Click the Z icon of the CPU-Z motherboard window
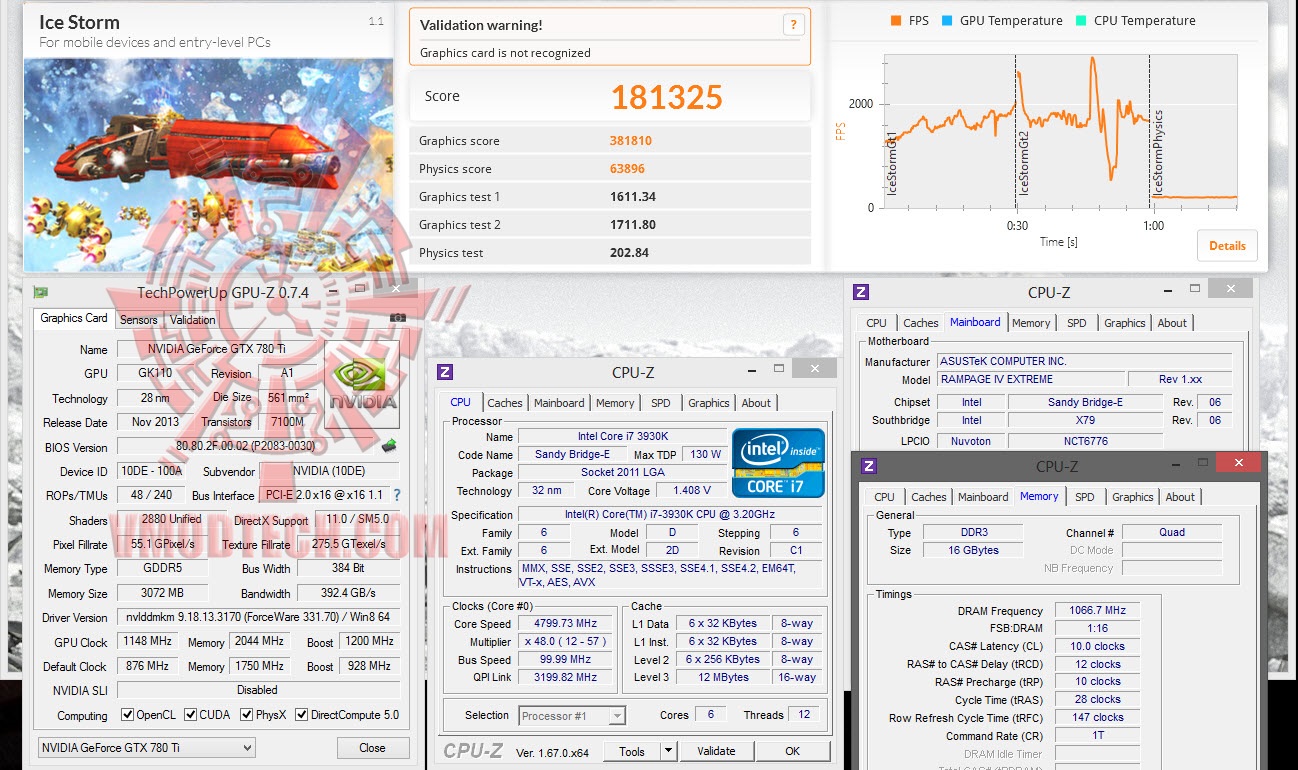 pos(860,292)
